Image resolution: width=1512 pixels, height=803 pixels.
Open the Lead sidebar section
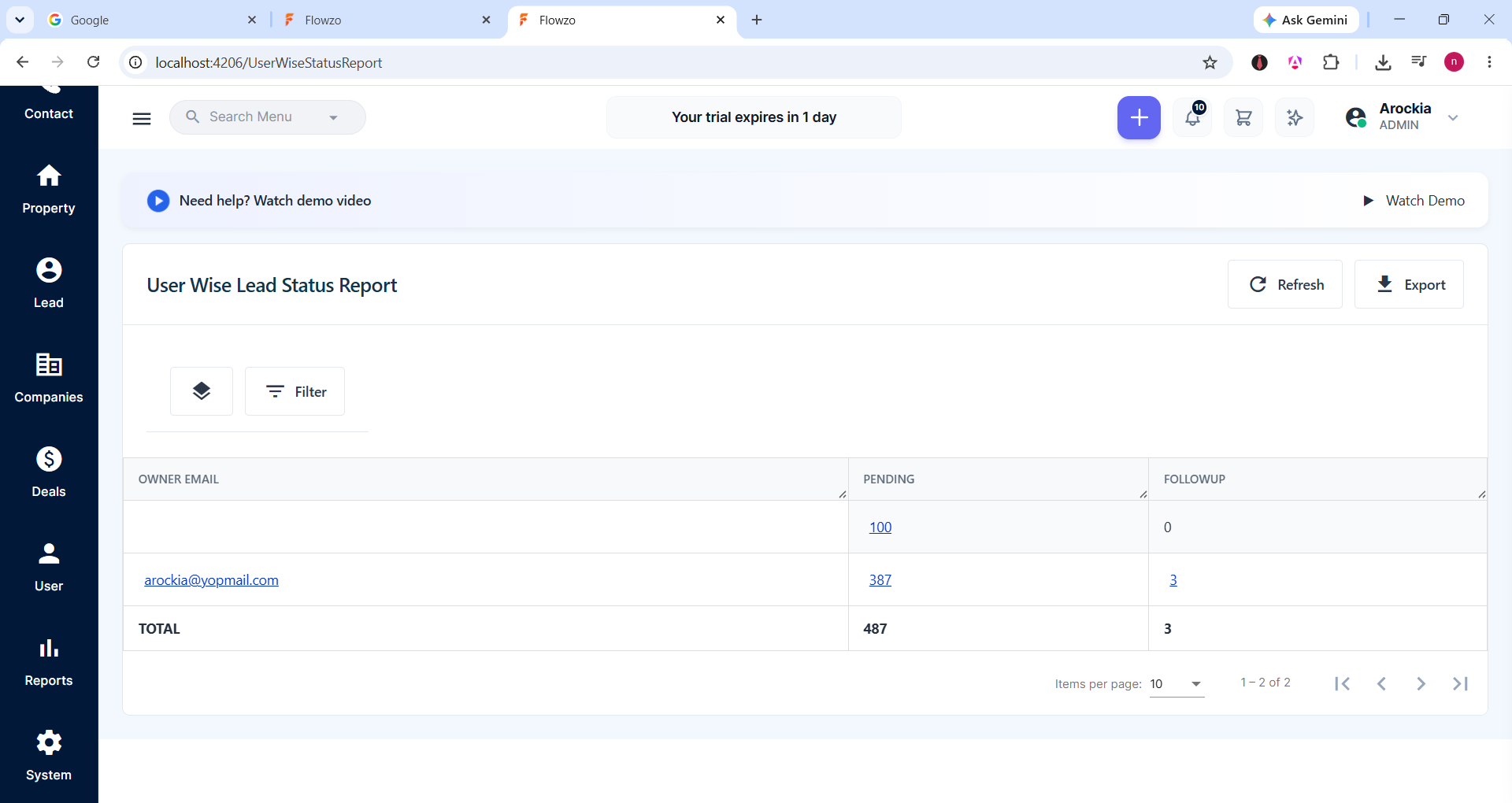click(49, 284)
